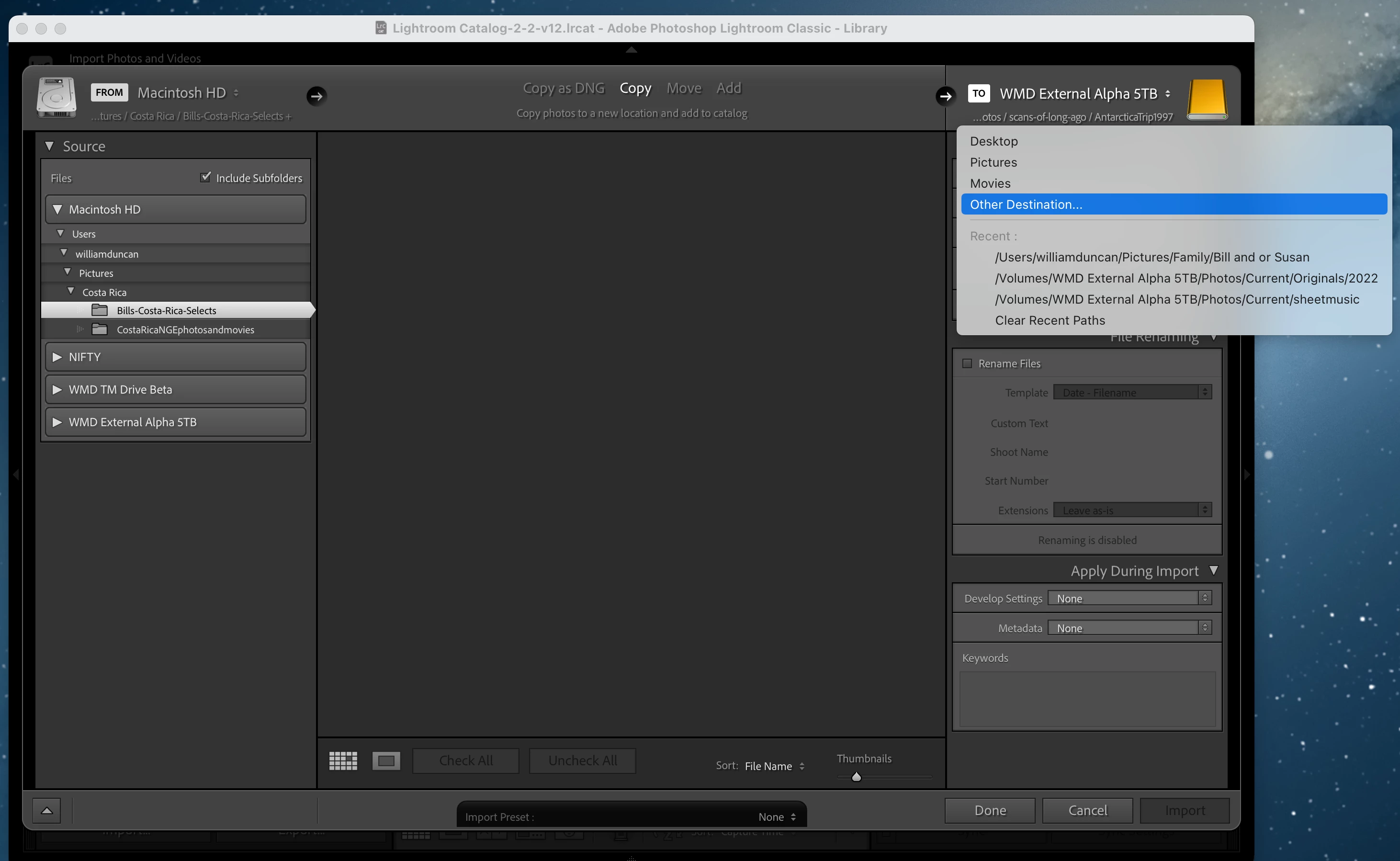
Task: Collapse the import dialog with the bottom-left arrow button
Action: [x=47, y=810]
